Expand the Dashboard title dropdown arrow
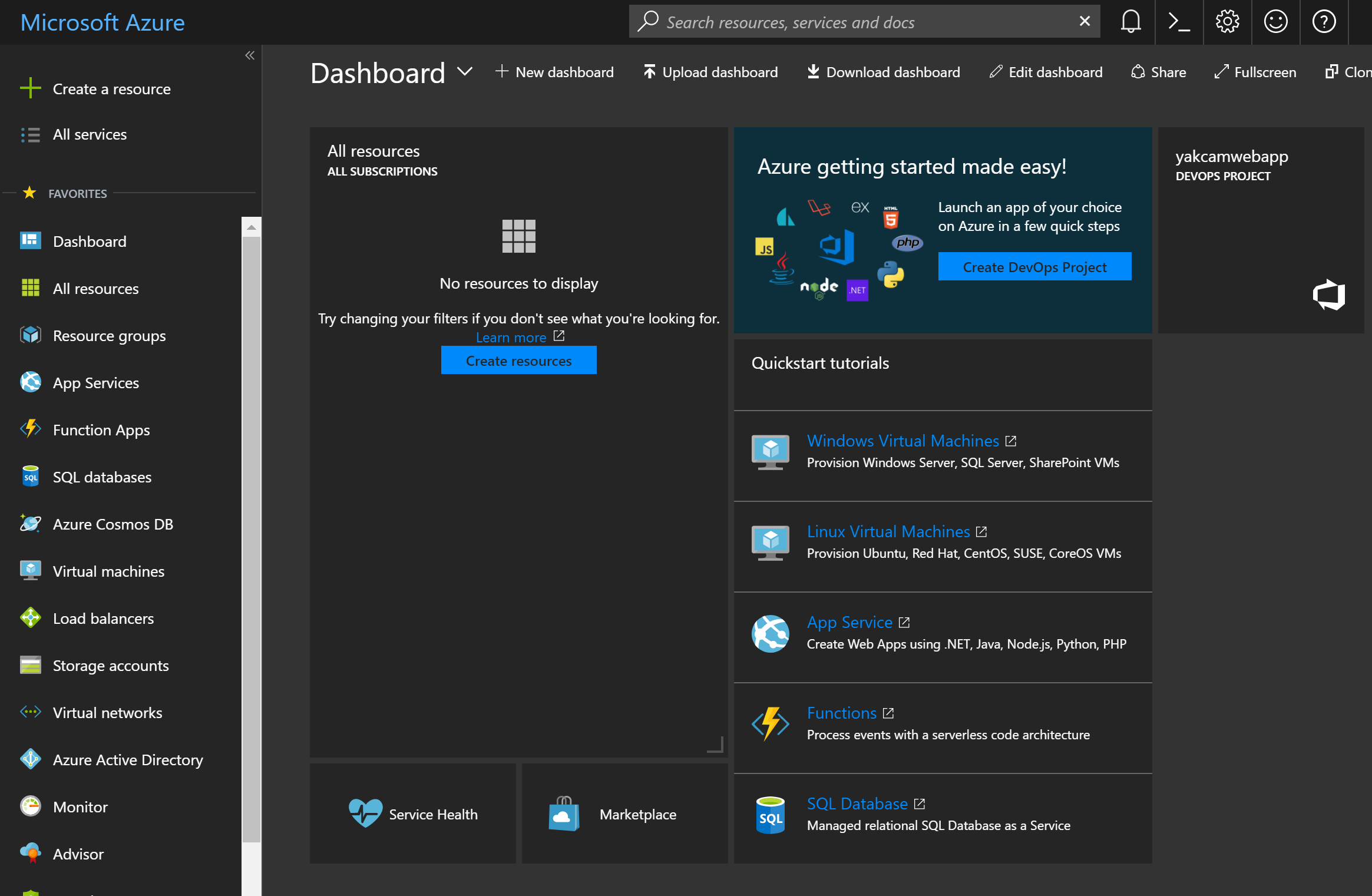1372x896 pixels. click(465, 72)
